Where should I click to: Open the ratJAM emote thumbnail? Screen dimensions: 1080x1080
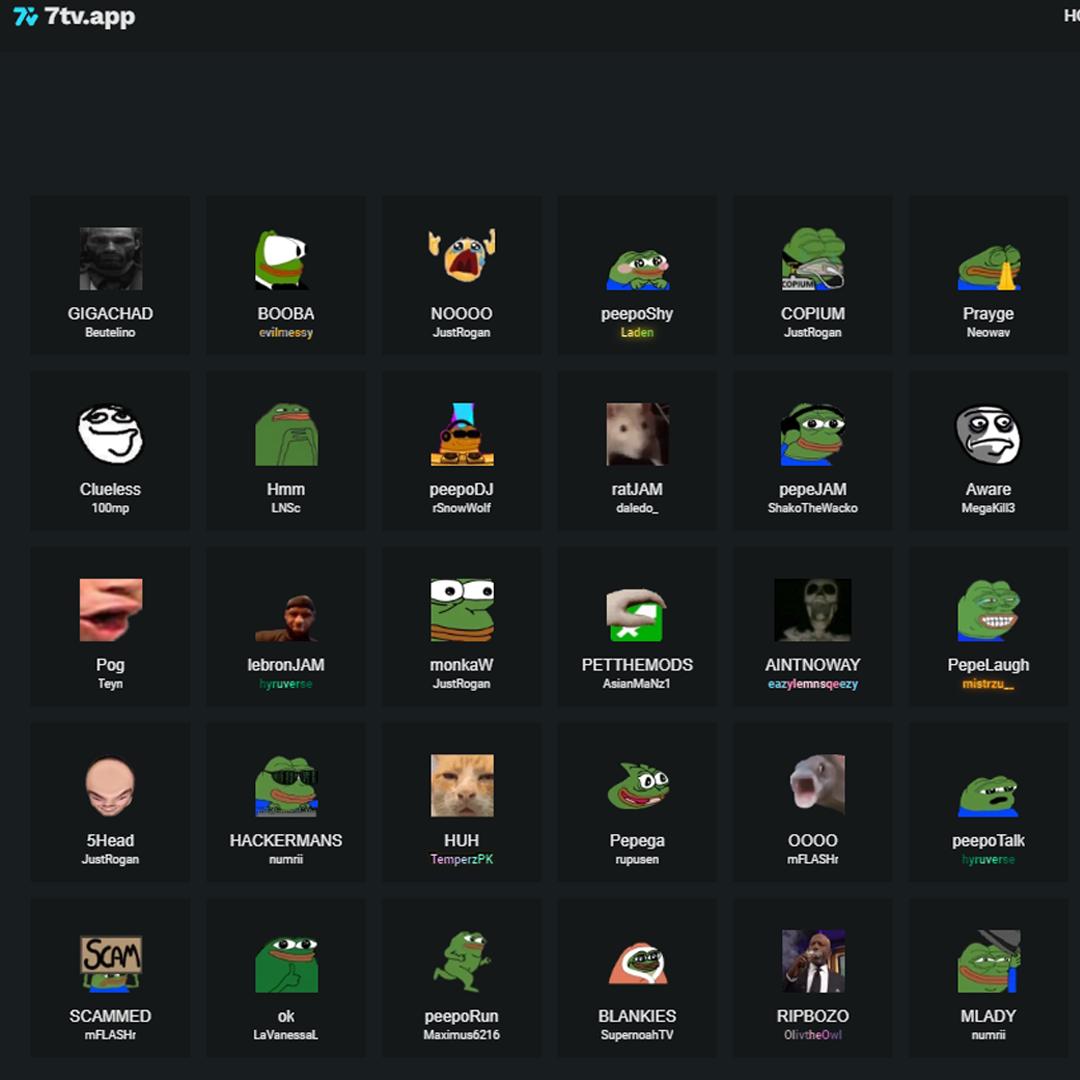(x=637, y=435)
